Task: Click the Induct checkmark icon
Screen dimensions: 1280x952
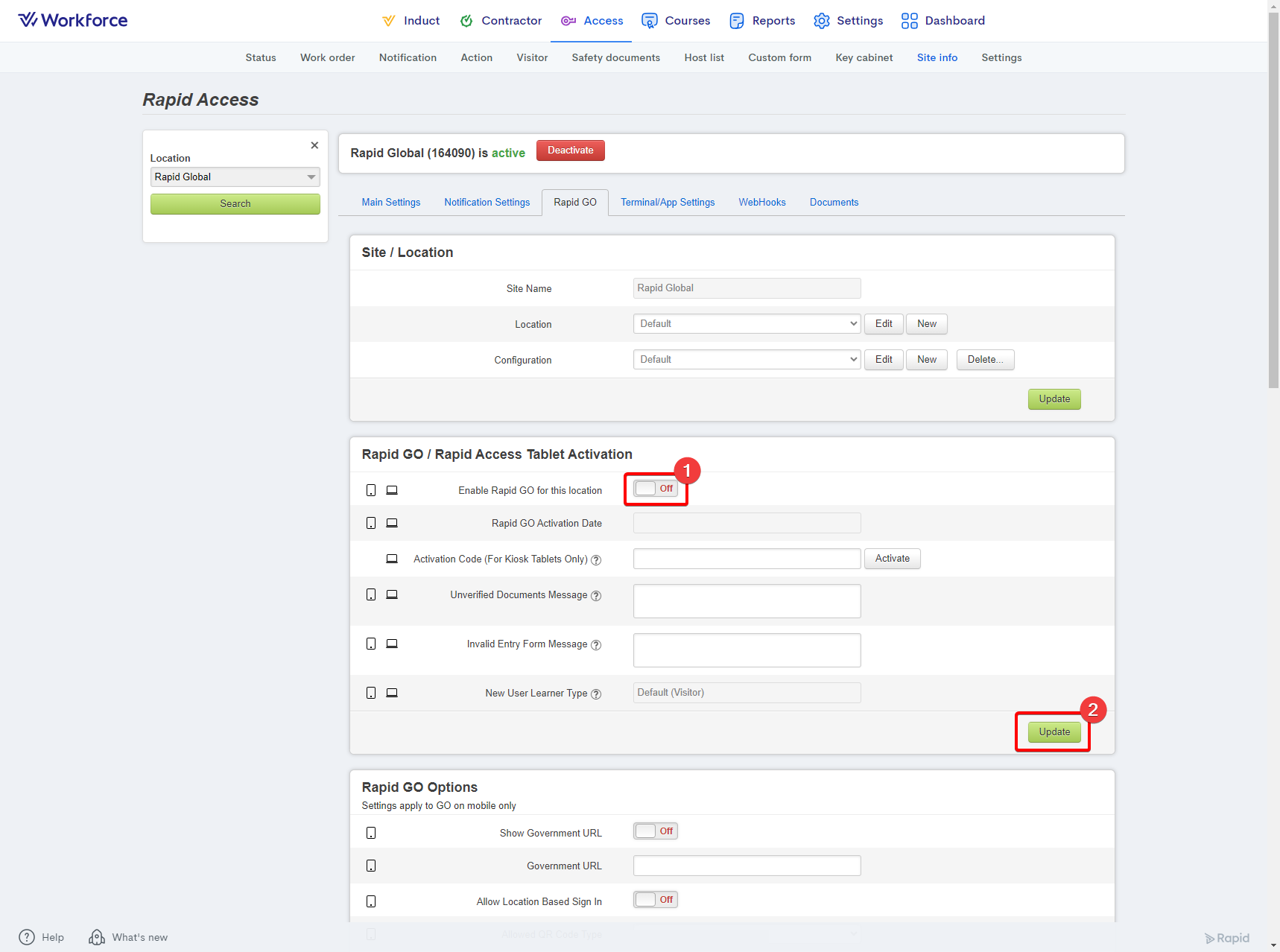Action: (x=388, y=21)
